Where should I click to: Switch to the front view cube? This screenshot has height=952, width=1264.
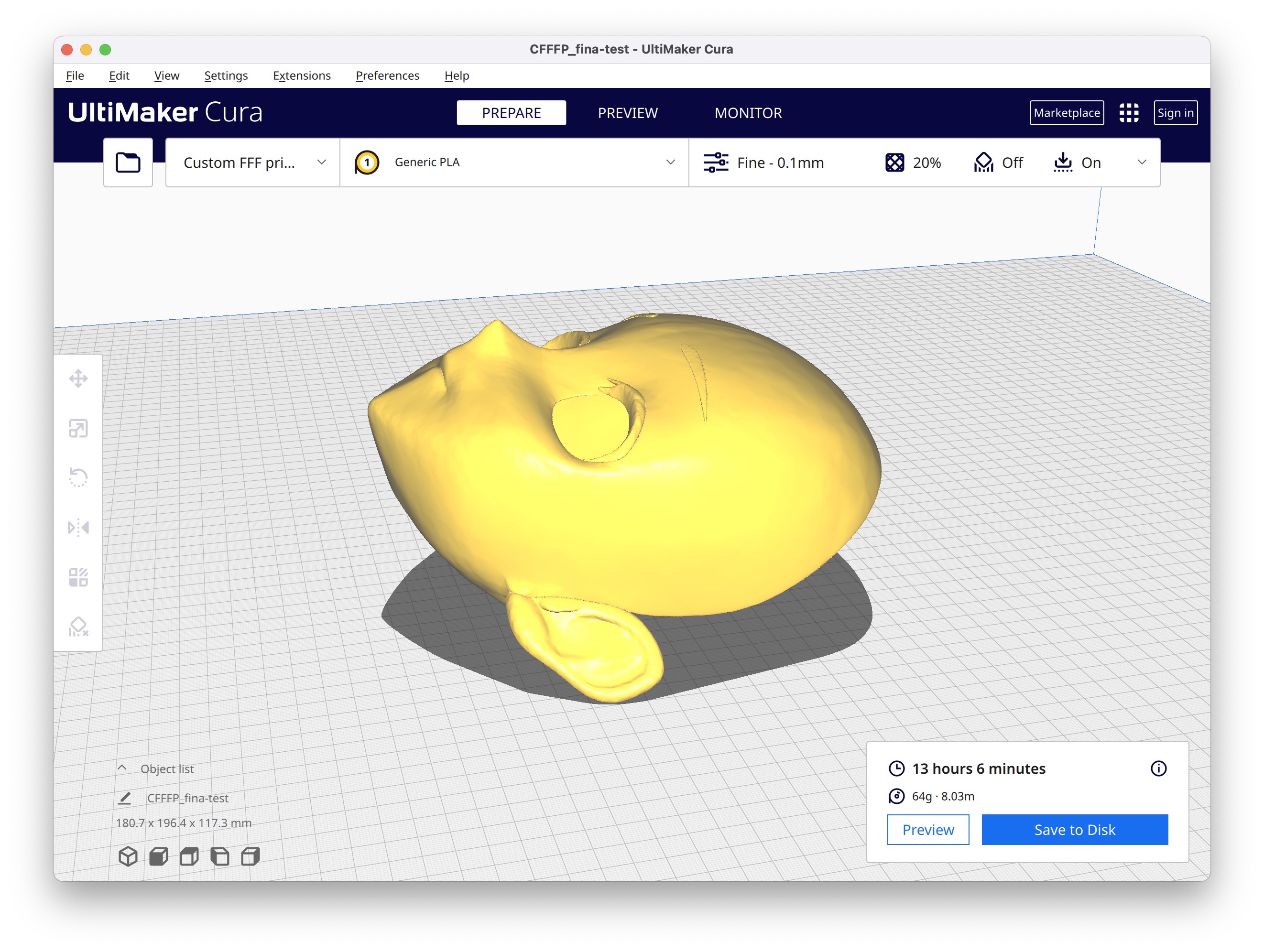pyautogui.click(x=158, y=856)
